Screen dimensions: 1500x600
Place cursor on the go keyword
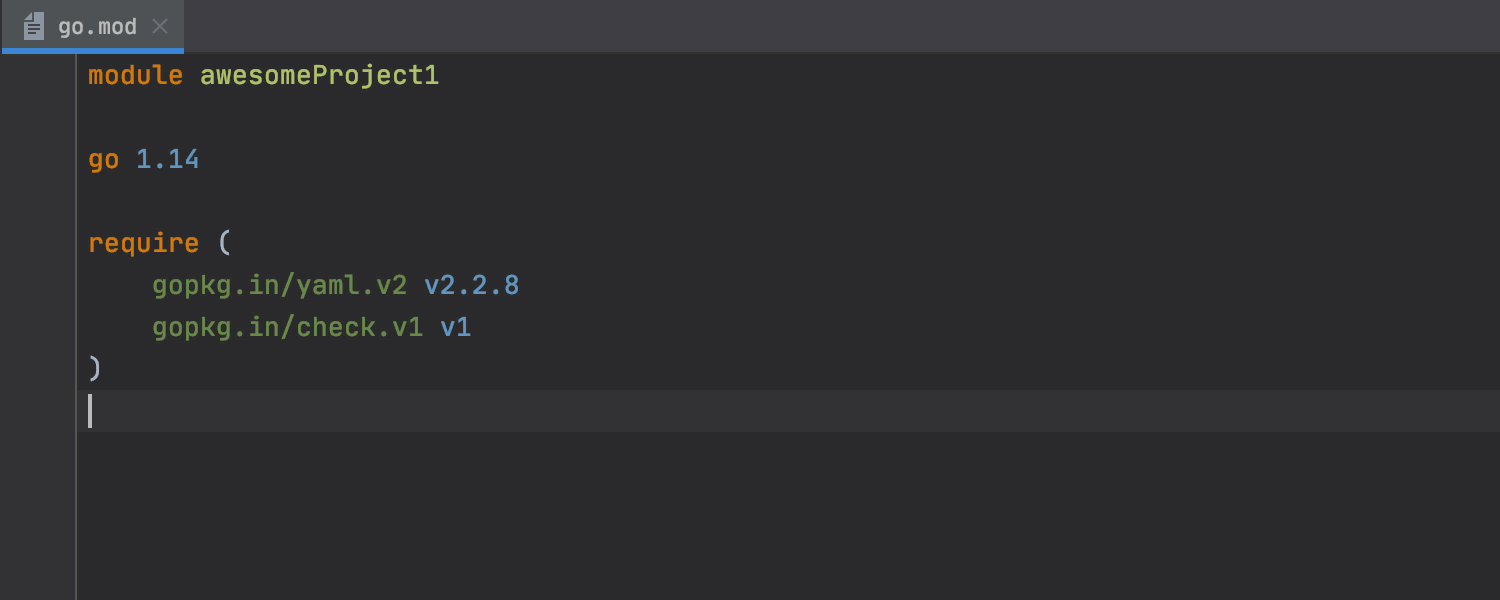(x=104, y=160)
